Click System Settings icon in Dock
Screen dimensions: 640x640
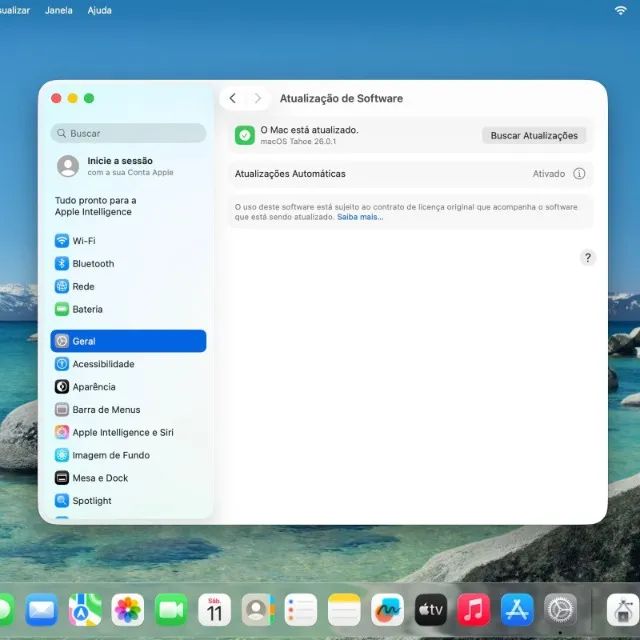pyautogui.click(x=560, y=610)
